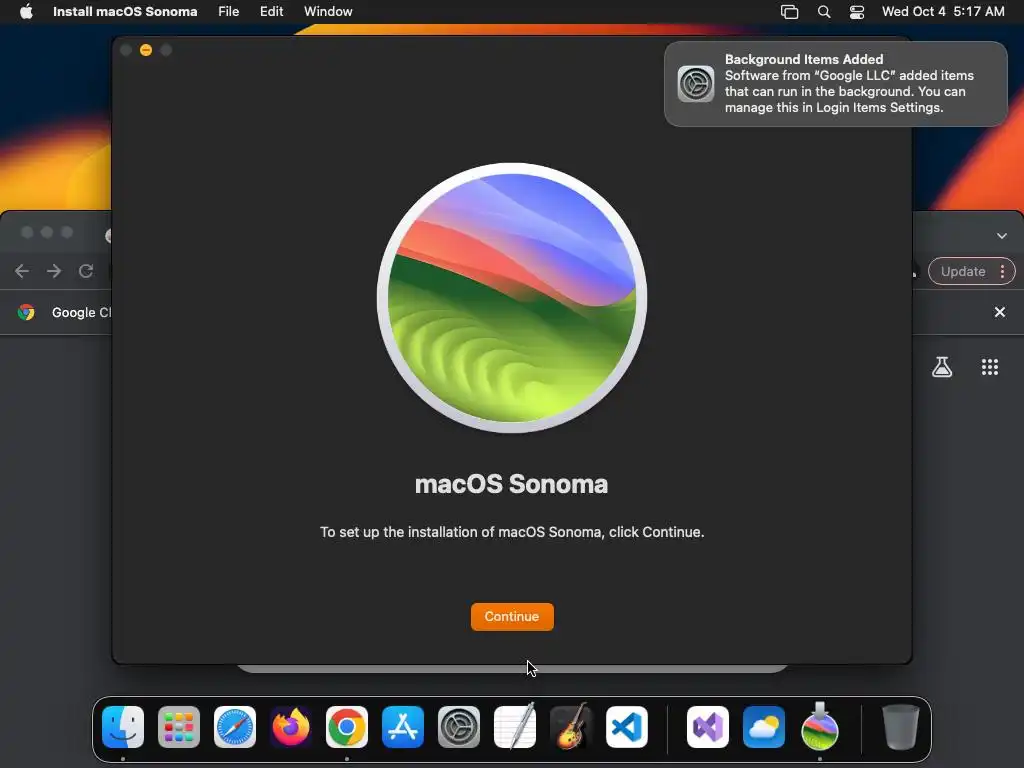Open the Install macOS Sonoma menu
1024x768 pixels.
(x=125, y=11)
